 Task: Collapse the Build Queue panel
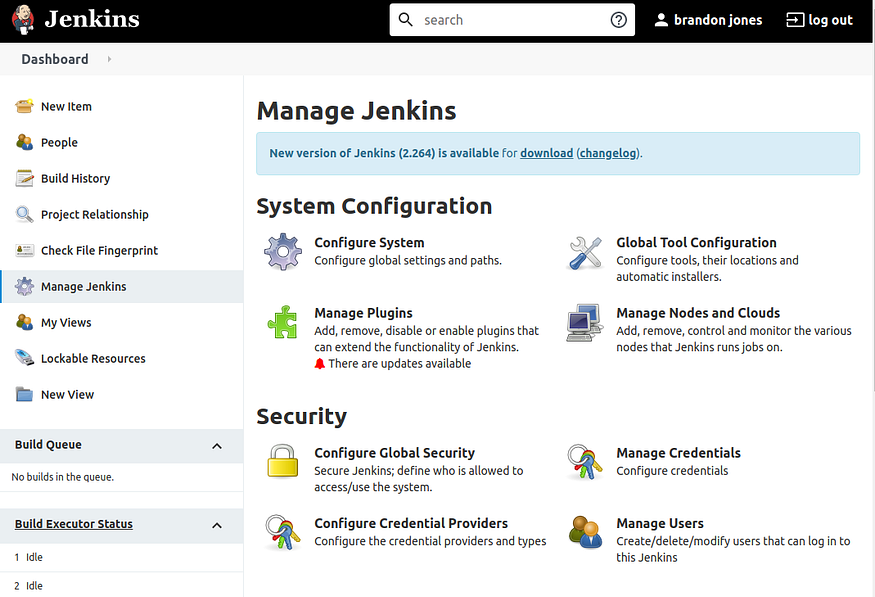coord(217,446)
